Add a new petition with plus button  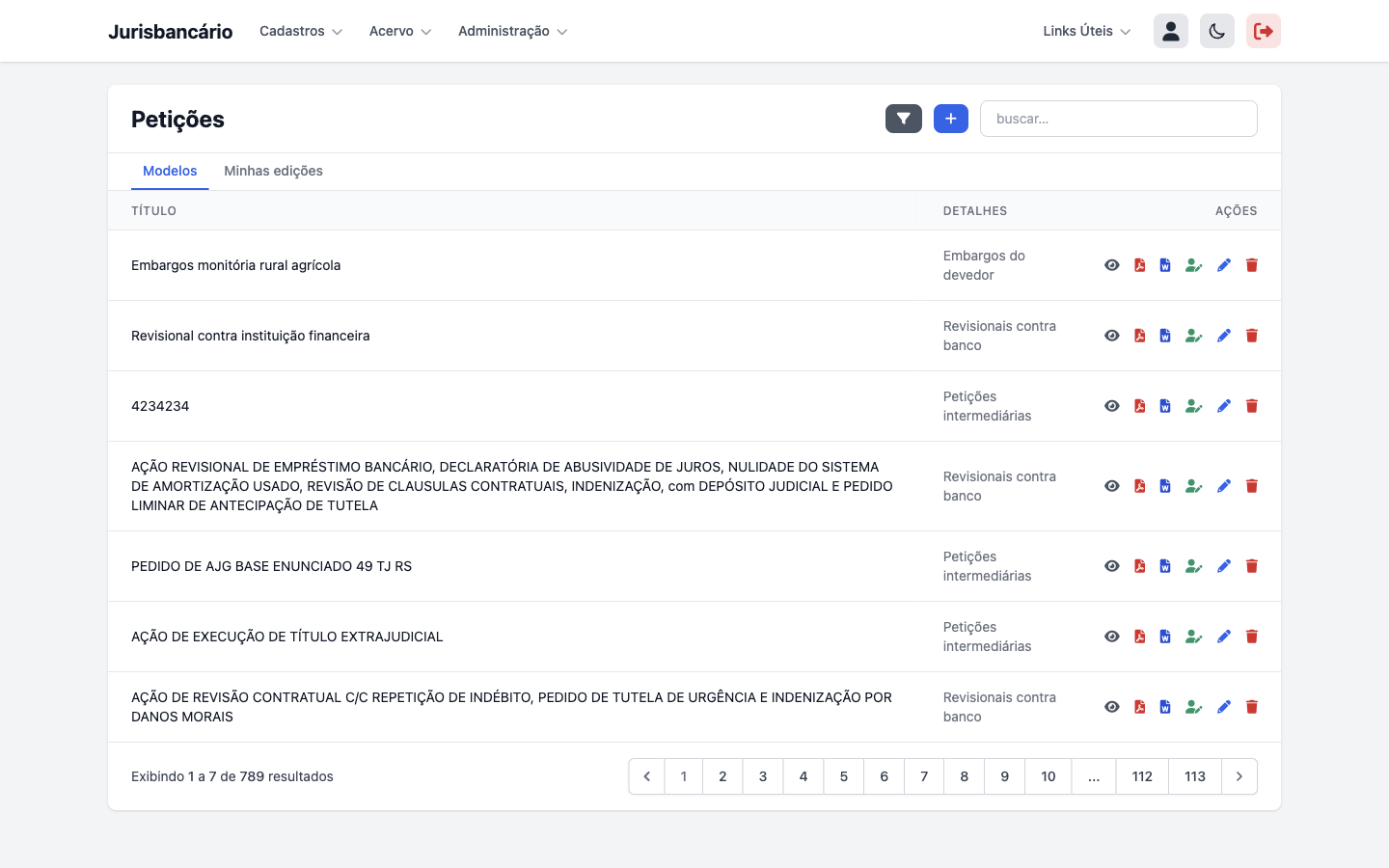(951, 119)
